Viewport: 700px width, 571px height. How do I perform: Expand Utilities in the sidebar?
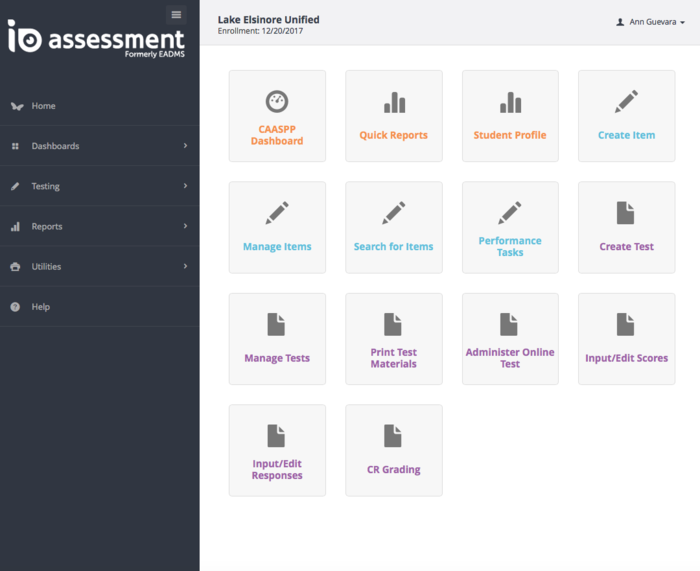tap(100, 267)
